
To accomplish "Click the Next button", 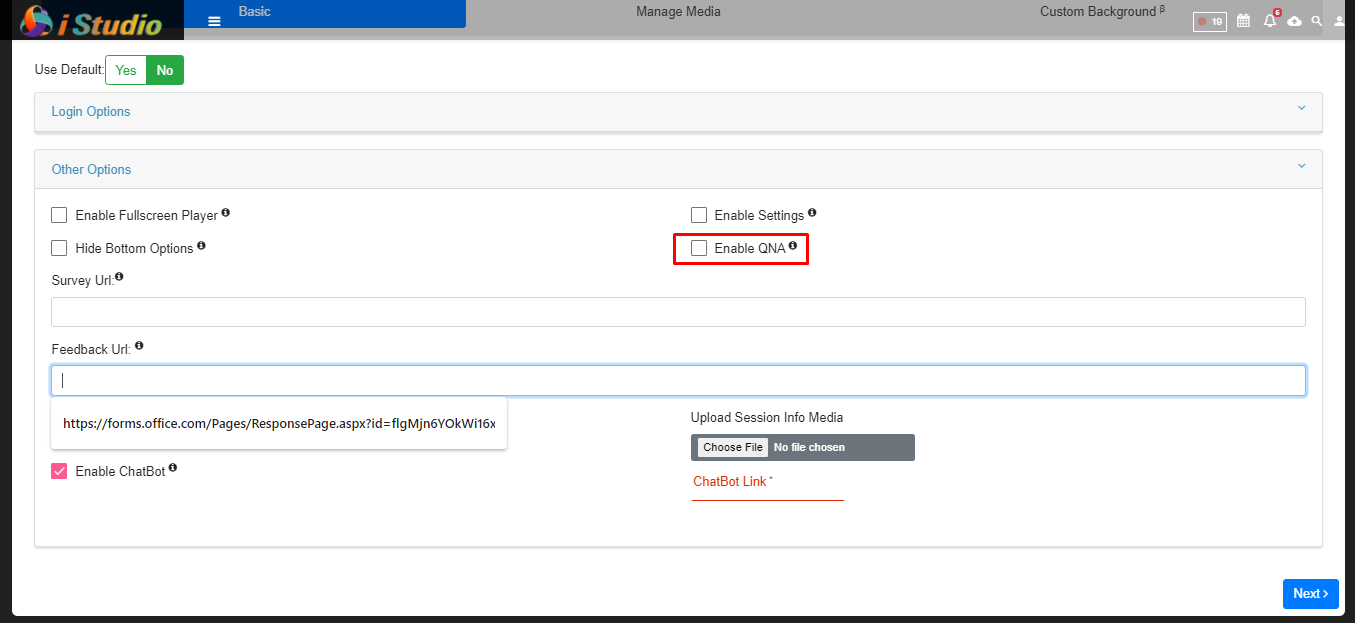I will (x=1310, y=594).
